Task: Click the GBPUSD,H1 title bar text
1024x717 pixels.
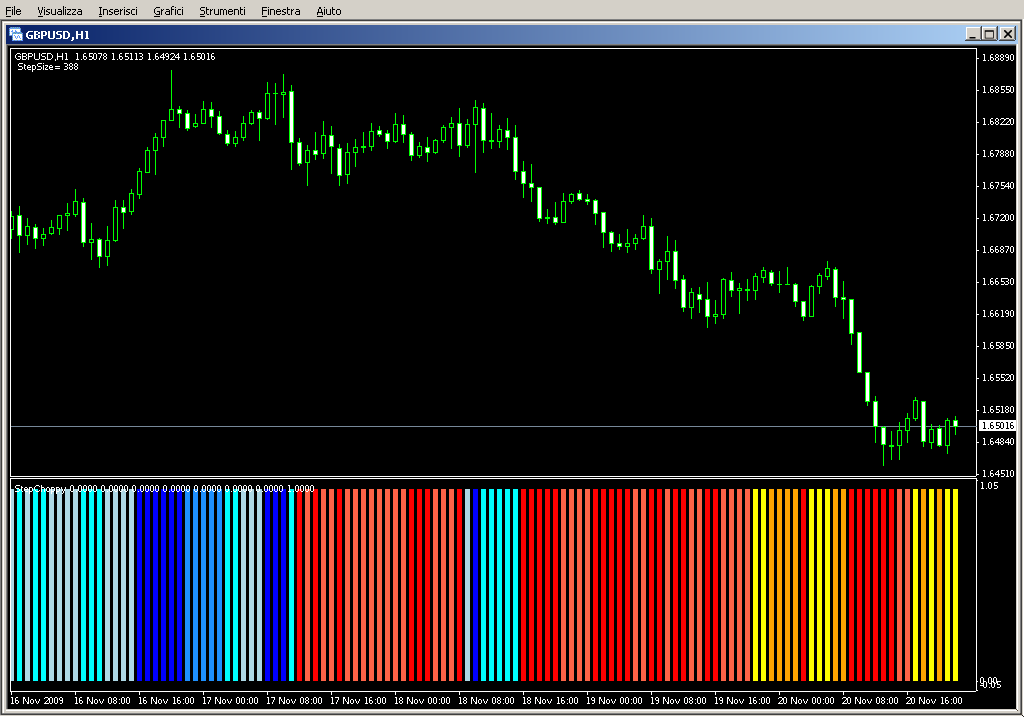Action: [x=57, y=35]
